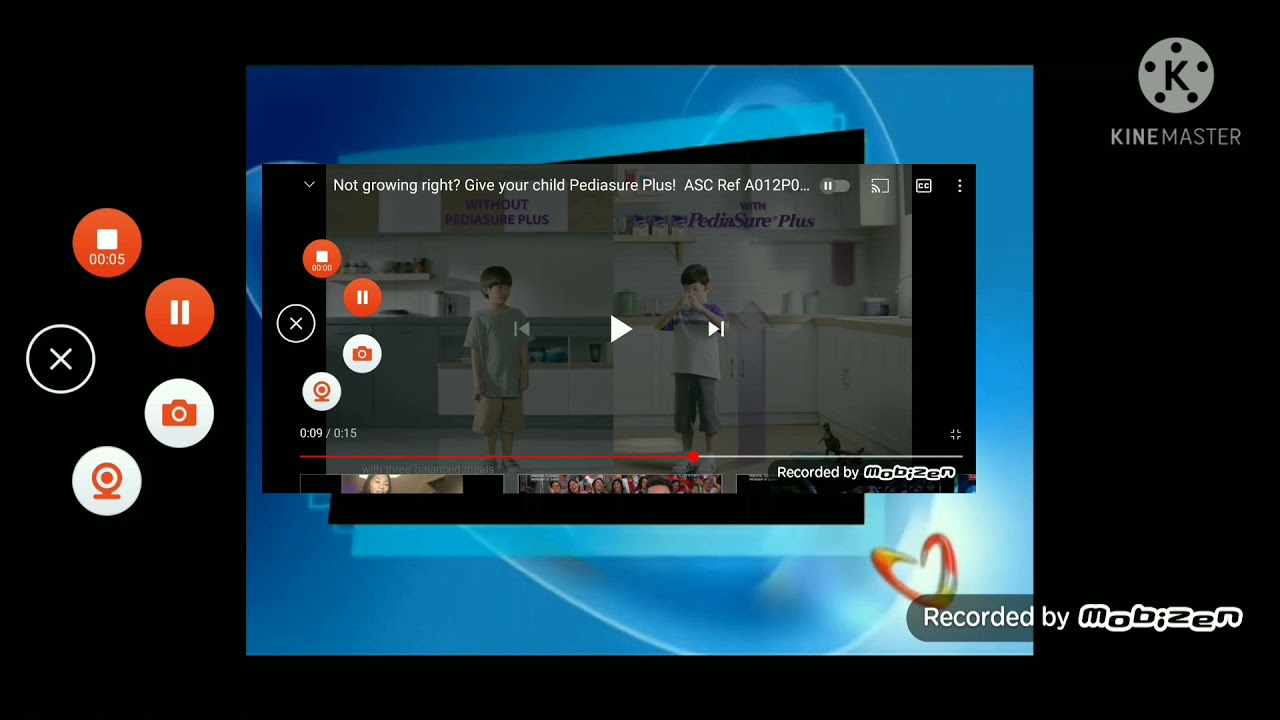Click small webcam button inside video
Image resolution: width=1280 pixels, height=720 pixels.
click(322, 392)
